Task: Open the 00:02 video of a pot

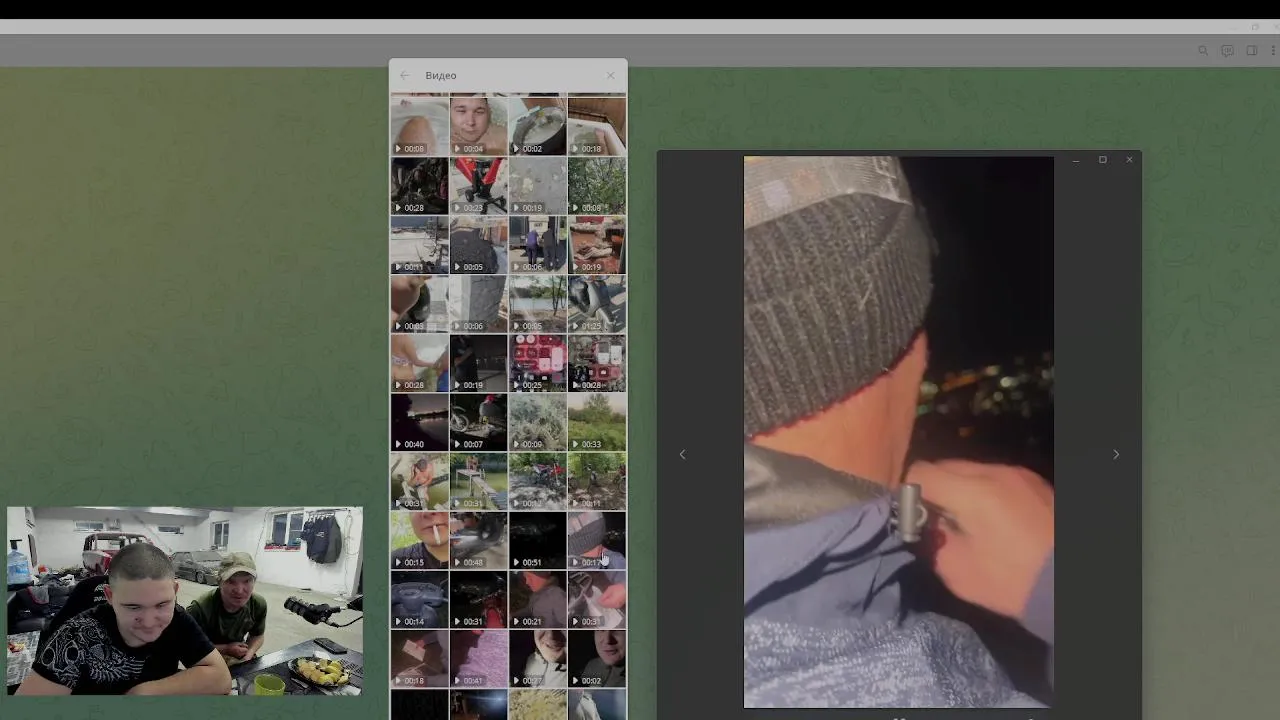Action: pyautogui.click(x=537, y=126)
